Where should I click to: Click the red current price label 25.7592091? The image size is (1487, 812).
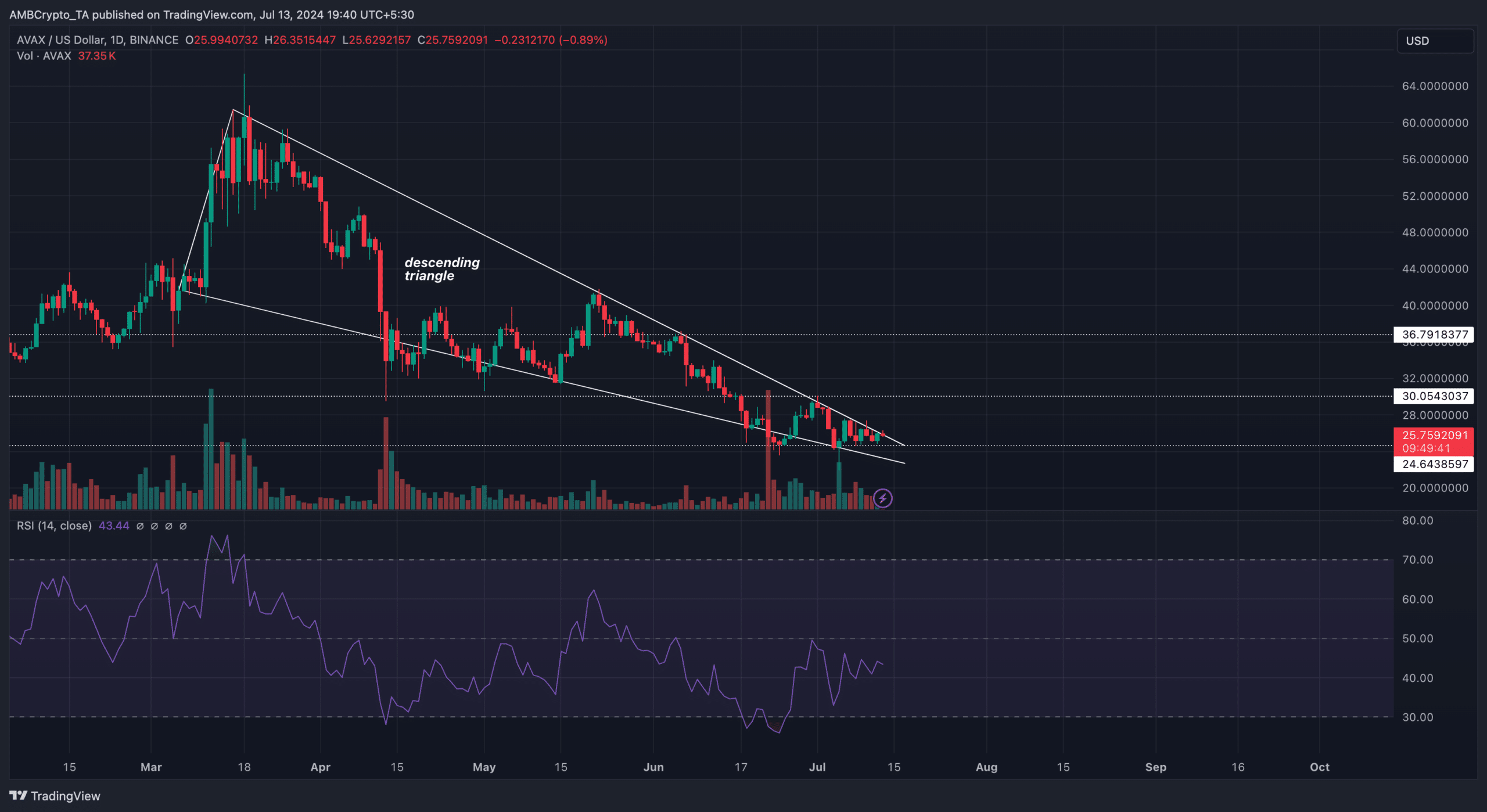[1435, 435]
